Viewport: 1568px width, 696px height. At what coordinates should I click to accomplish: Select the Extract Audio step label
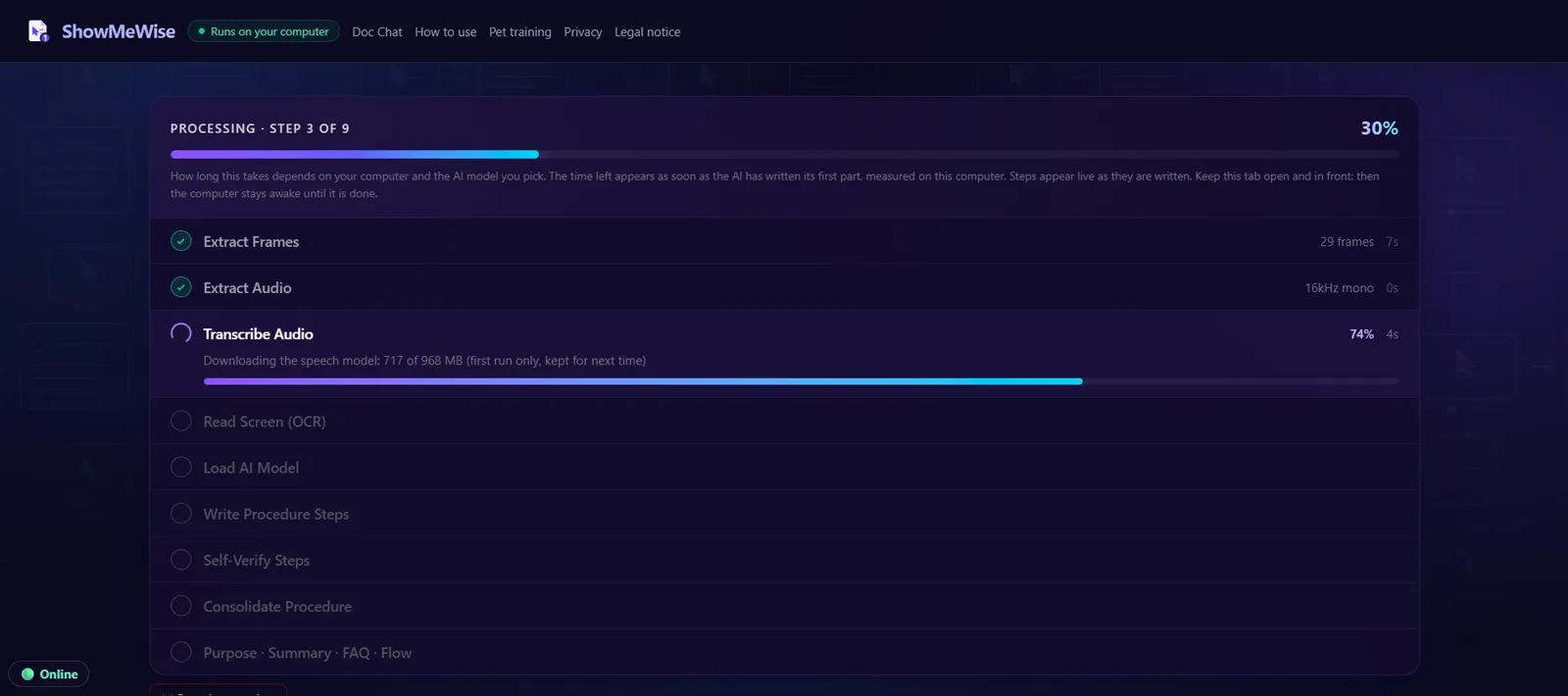click(x=247, y=288)
